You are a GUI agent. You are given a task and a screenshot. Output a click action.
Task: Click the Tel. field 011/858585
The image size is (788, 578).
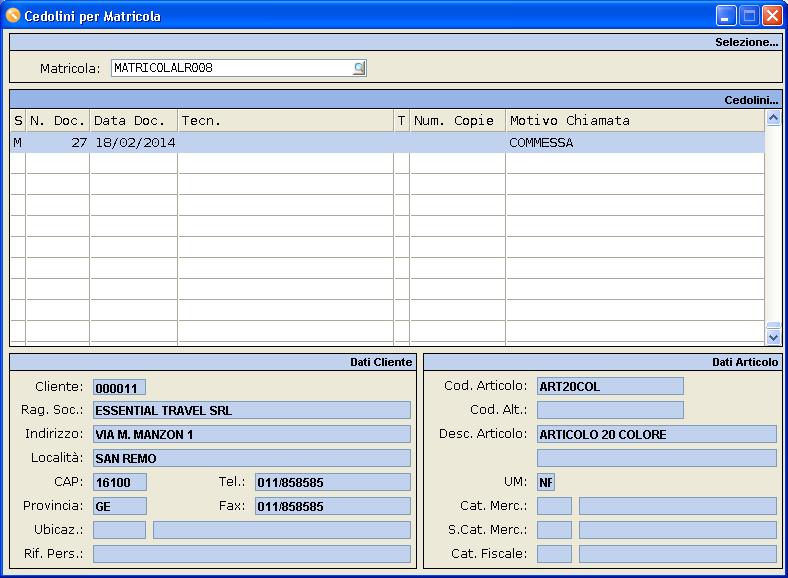point(333,482)
